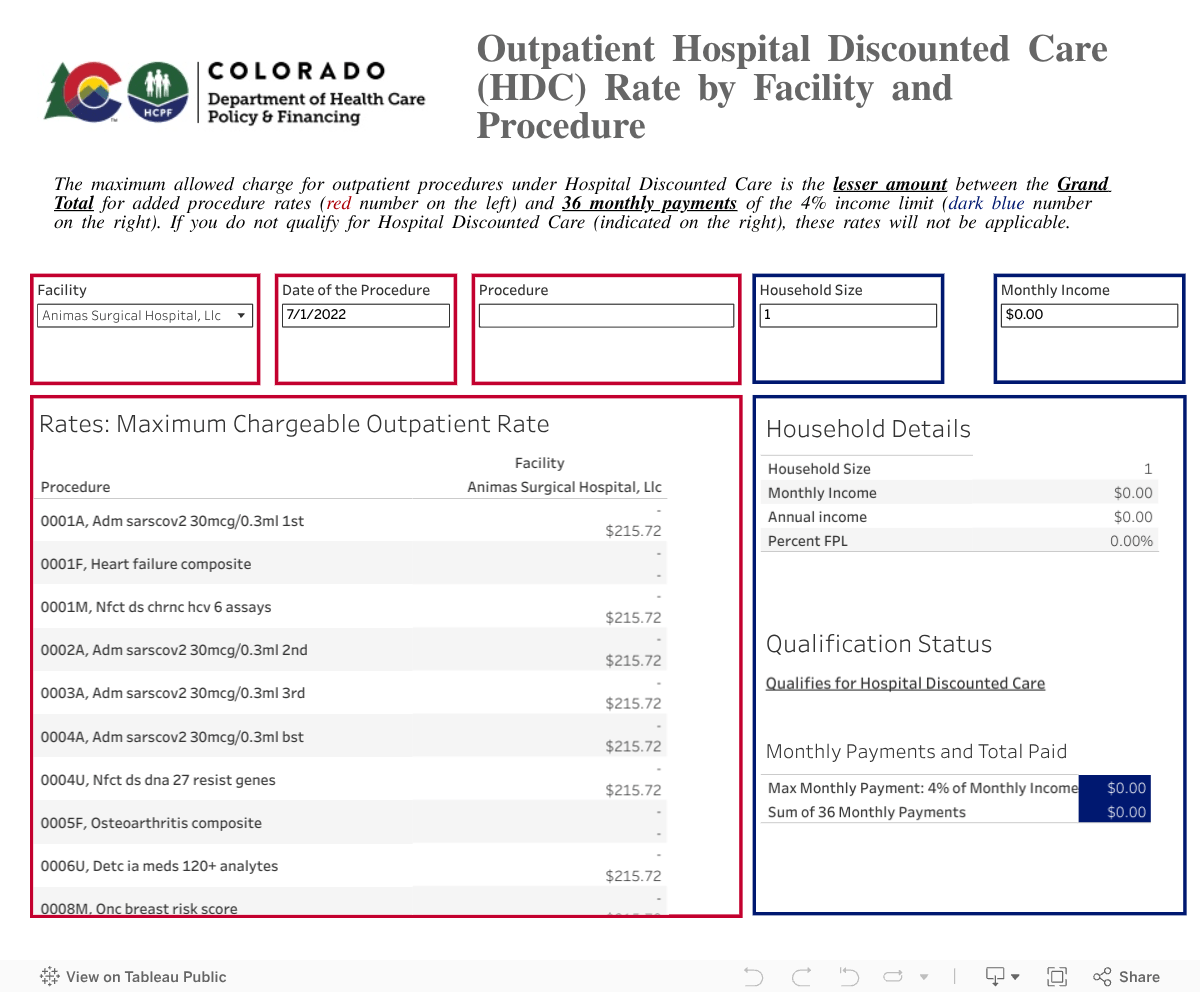Click the Monthly Income $0.00 value in Household Details

coord(1133,493)
